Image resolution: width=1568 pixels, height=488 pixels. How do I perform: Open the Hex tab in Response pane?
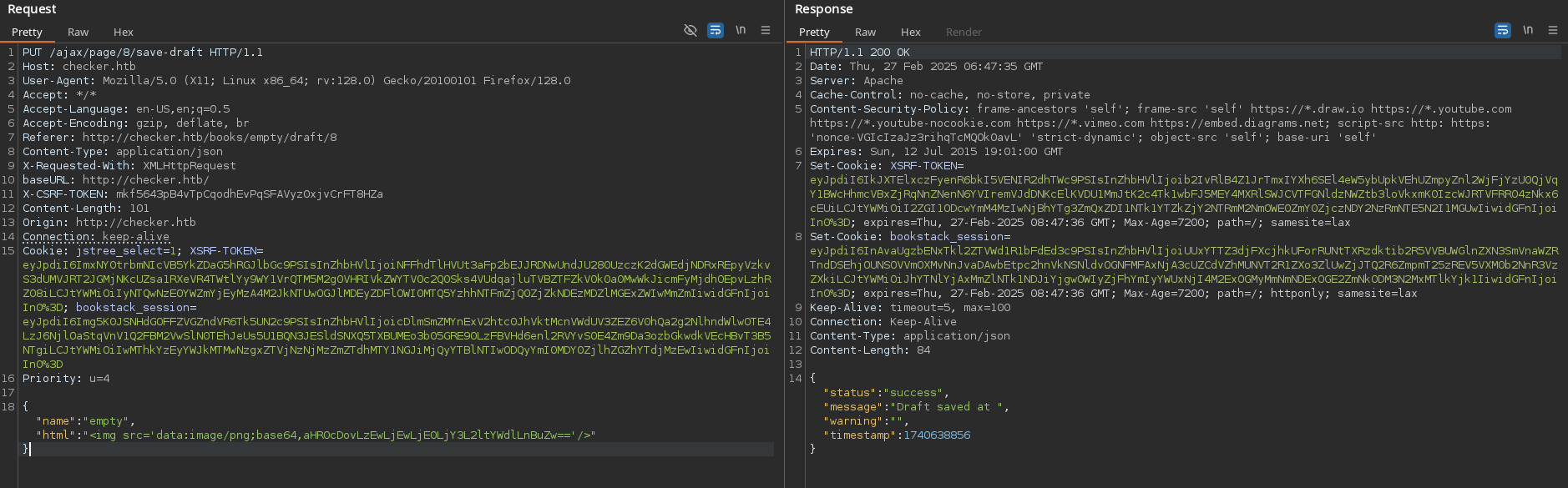911,32
